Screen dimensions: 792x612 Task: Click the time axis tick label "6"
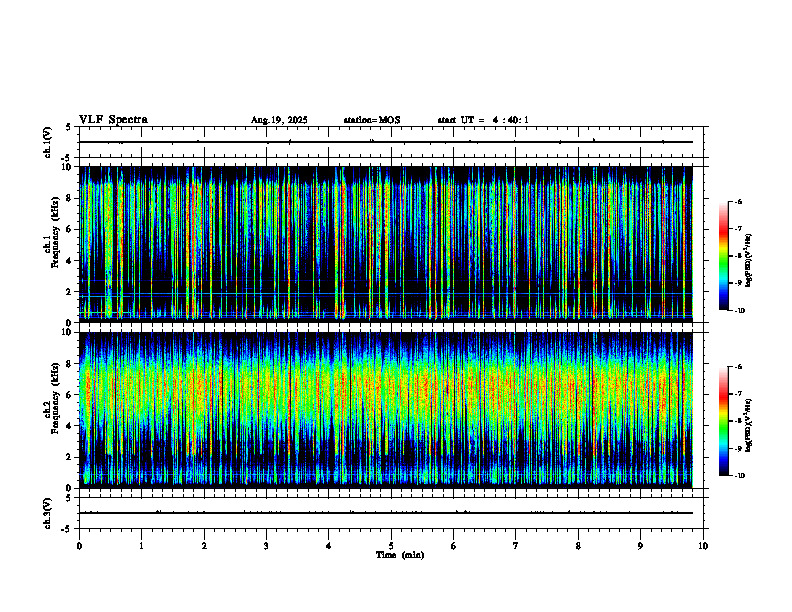pos(454,546)
